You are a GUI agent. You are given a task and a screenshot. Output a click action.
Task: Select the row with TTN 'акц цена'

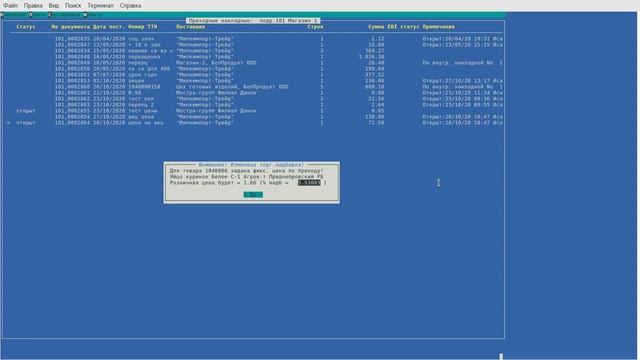[256, 117]
